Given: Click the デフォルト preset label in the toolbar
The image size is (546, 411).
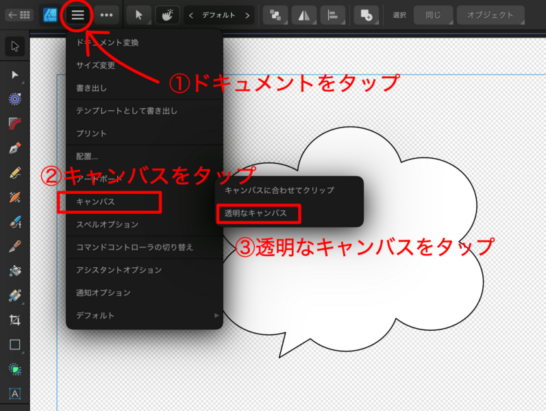Looking at the screenshot, I should [219, 15].
